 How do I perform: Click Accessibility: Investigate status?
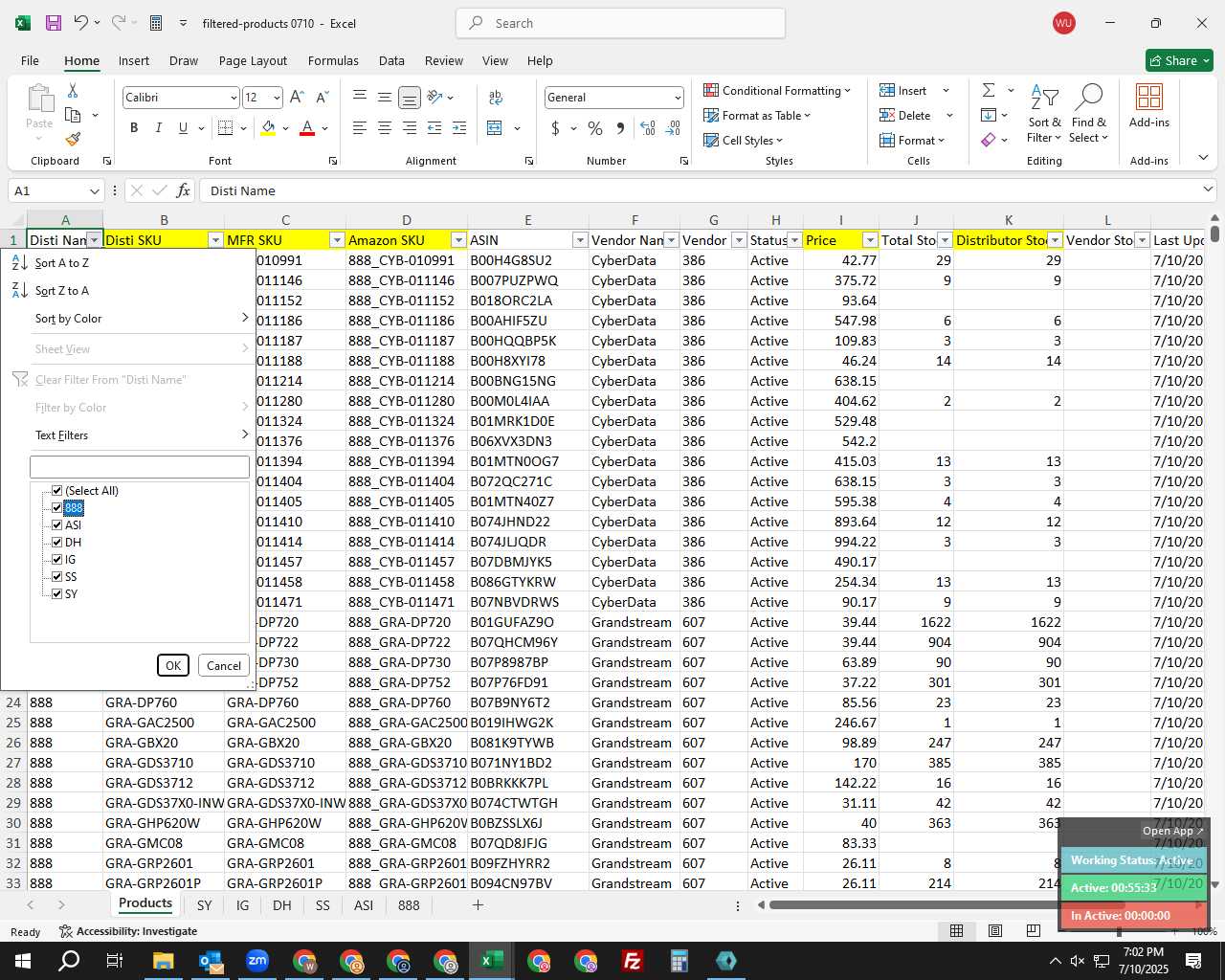pos(128,931)
